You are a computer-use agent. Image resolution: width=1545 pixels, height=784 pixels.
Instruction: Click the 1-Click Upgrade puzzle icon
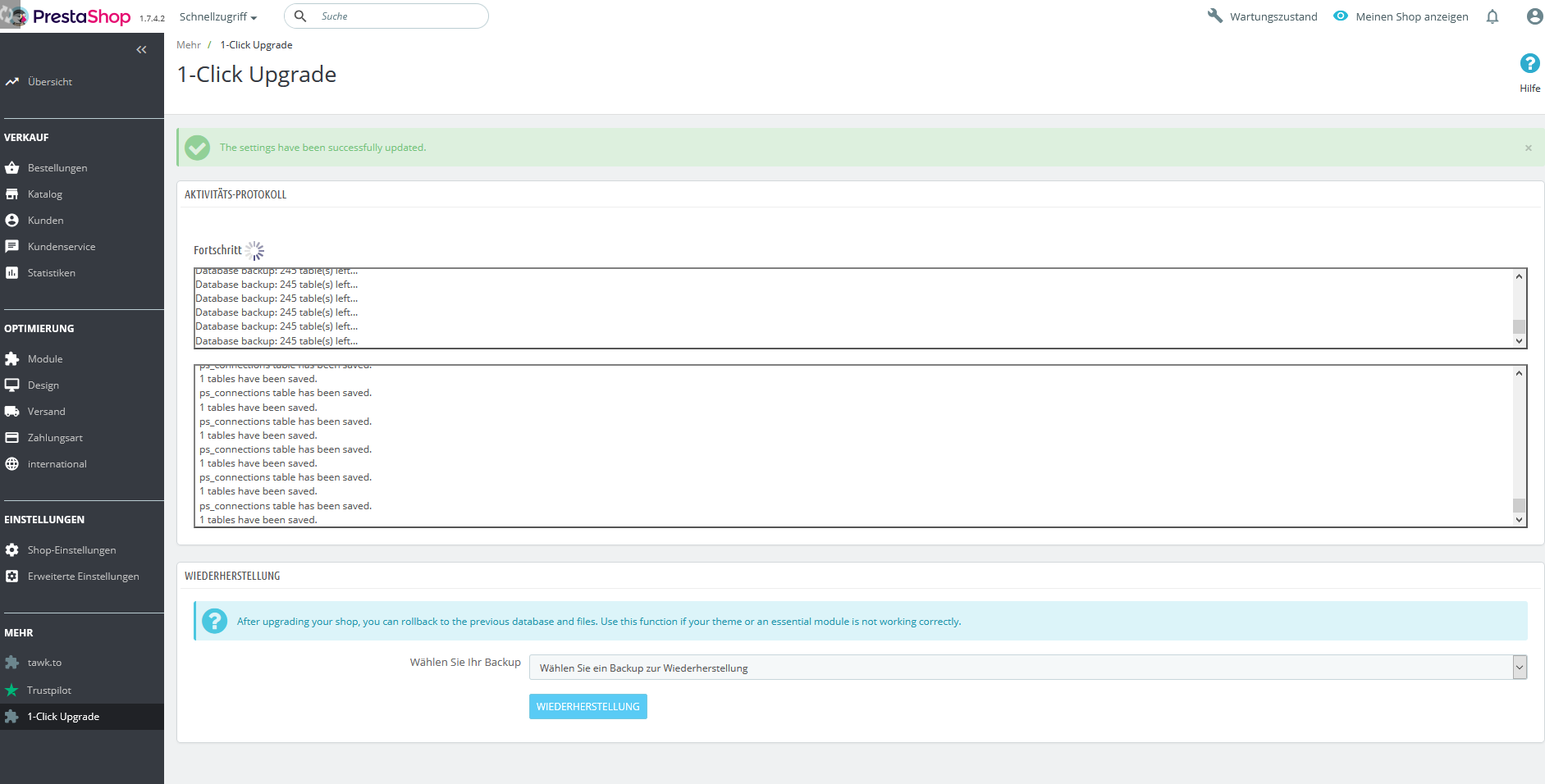pyautogui.click(x=12, y=717)
